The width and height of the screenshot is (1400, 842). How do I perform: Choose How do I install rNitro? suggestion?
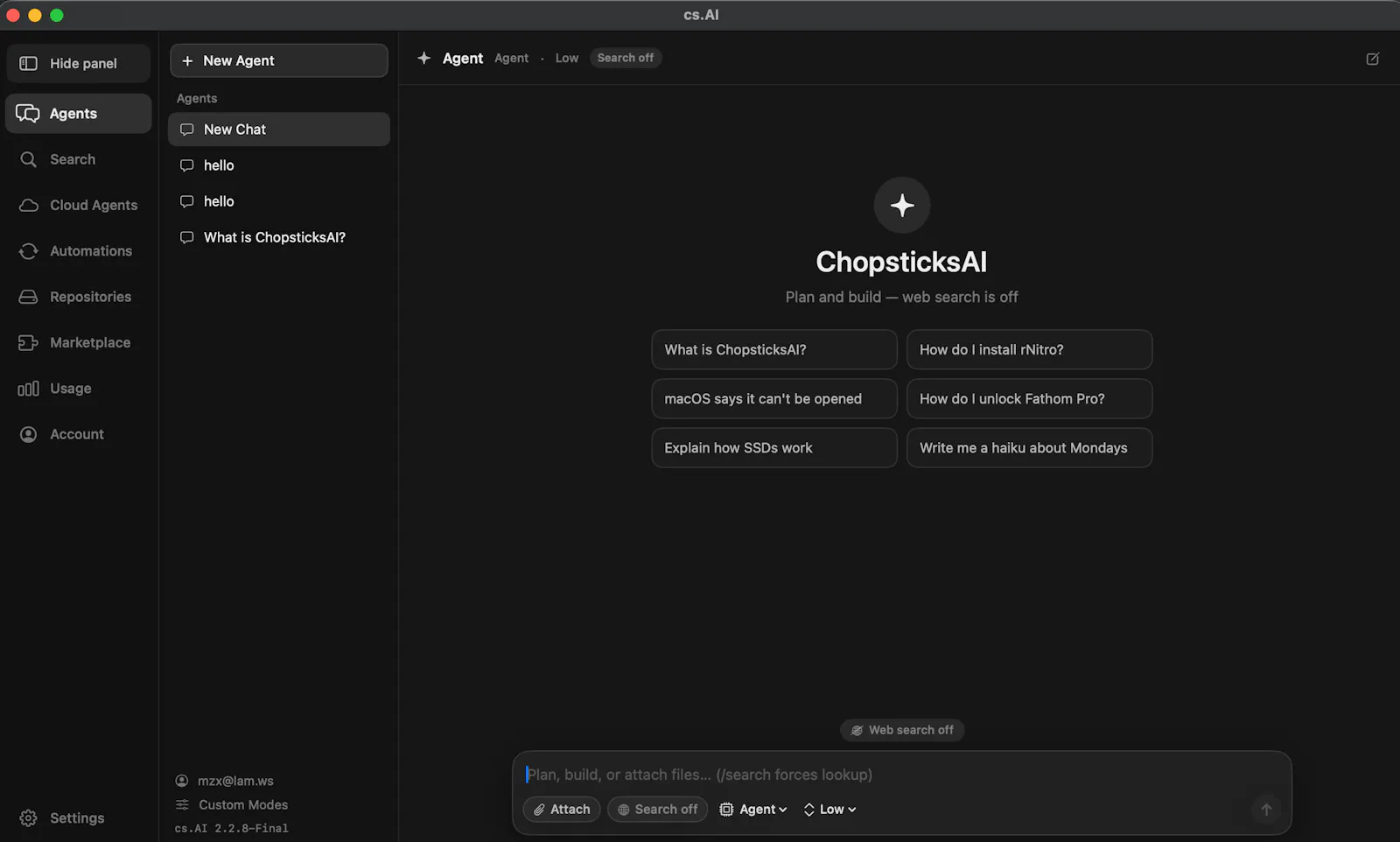1029,349
